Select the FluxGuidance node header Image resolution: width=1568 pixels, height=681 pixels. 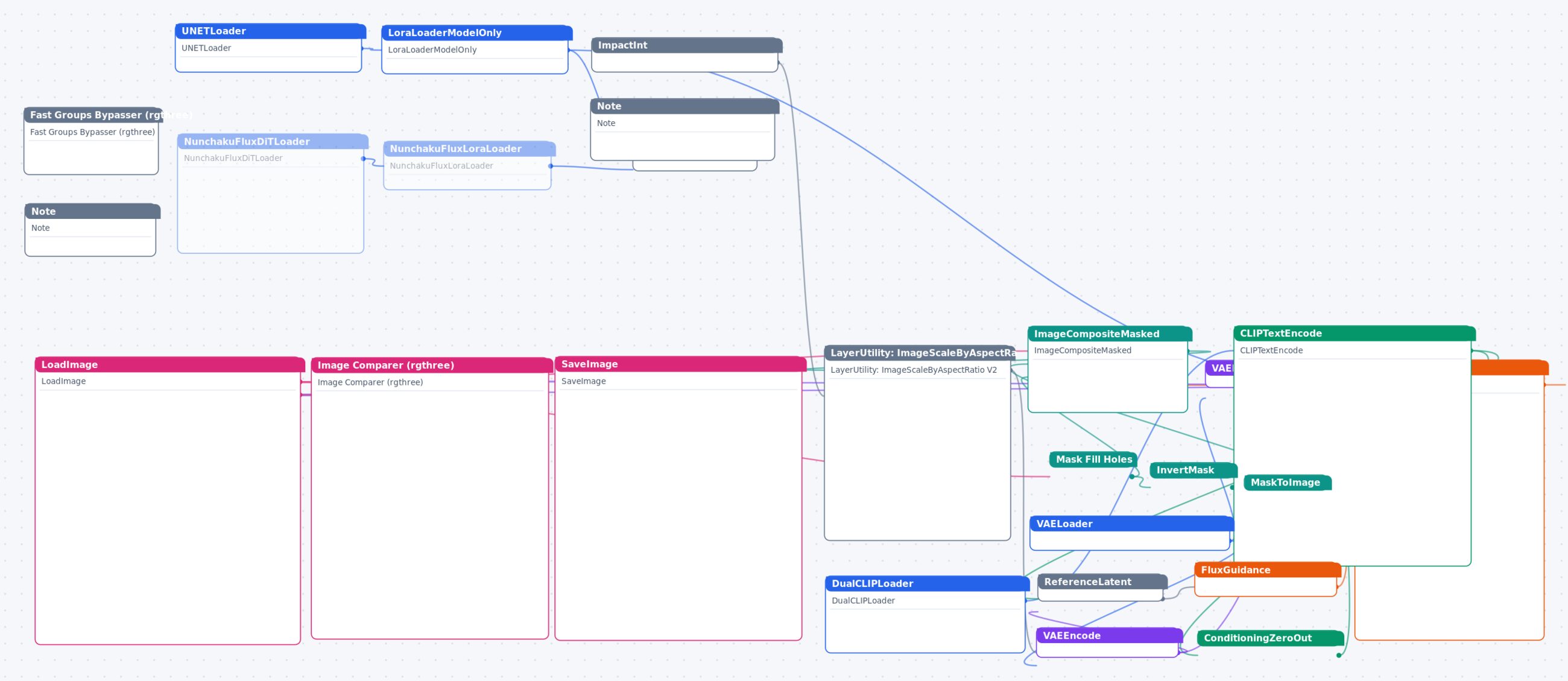tap(1268, 570)
